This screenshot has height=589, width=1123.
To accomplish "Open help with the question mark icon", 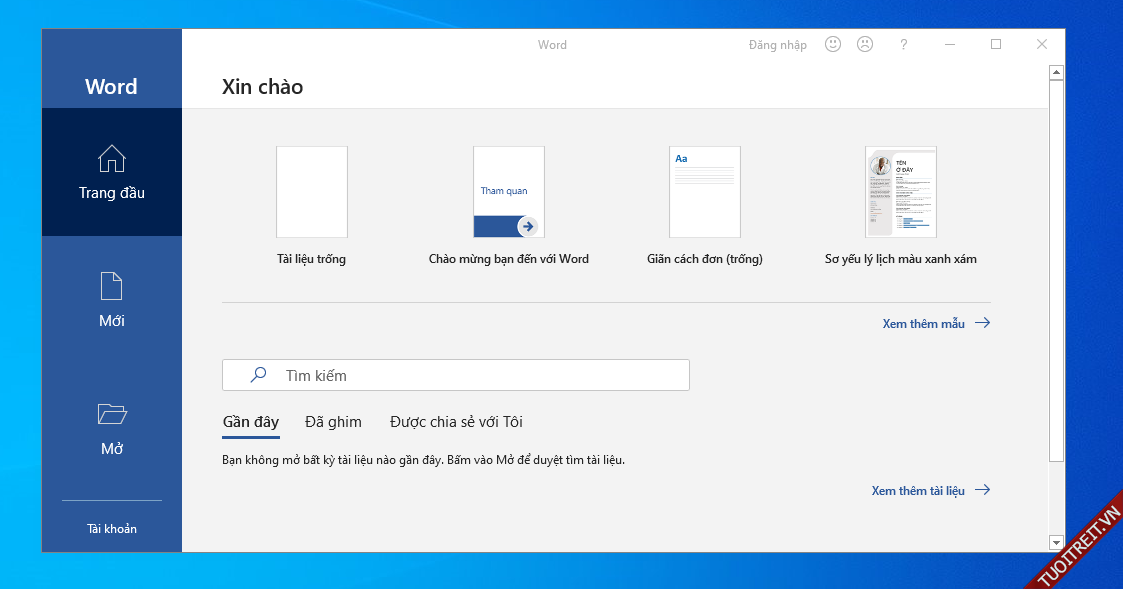I will pyautogui.click(x=904, y=44).
